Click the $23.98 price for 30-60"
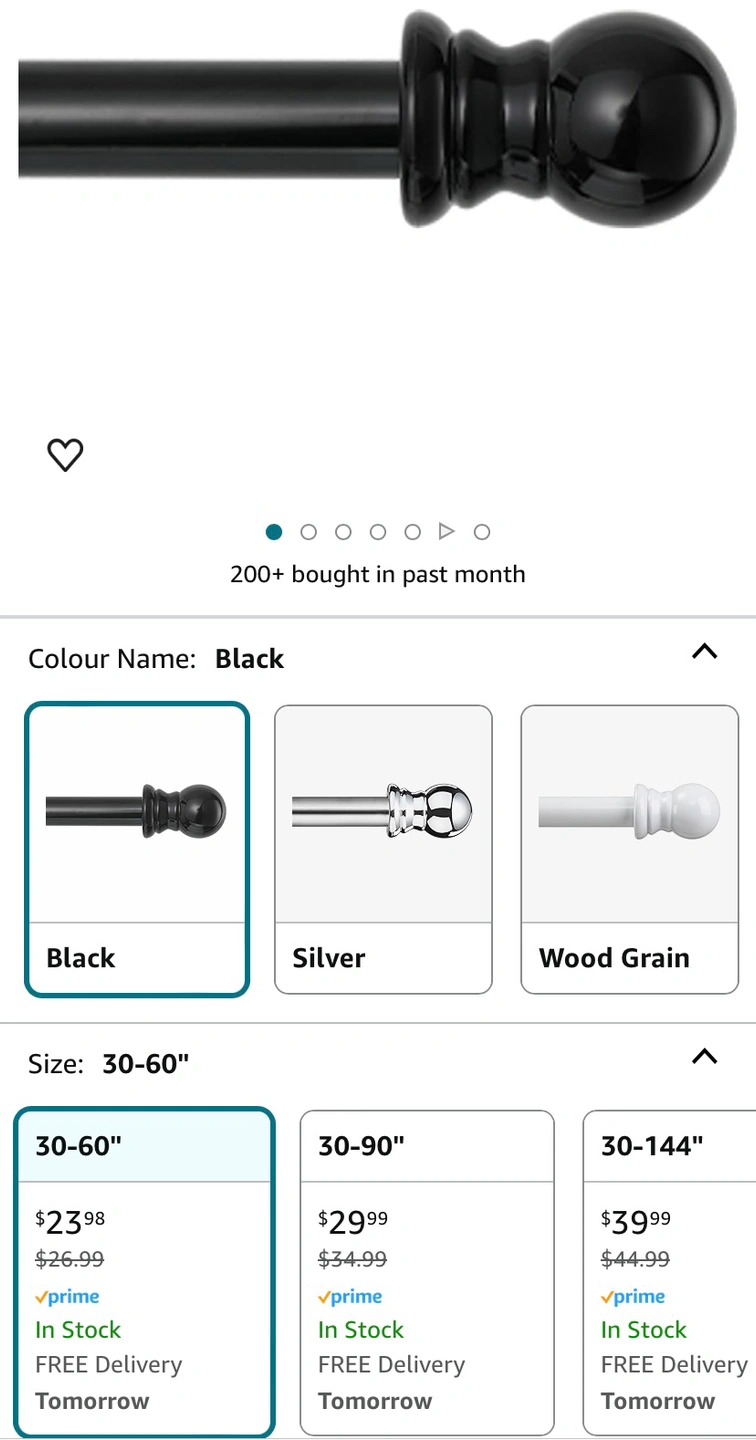Viewport: 756px width, 1440px height. click(70, 1222)
